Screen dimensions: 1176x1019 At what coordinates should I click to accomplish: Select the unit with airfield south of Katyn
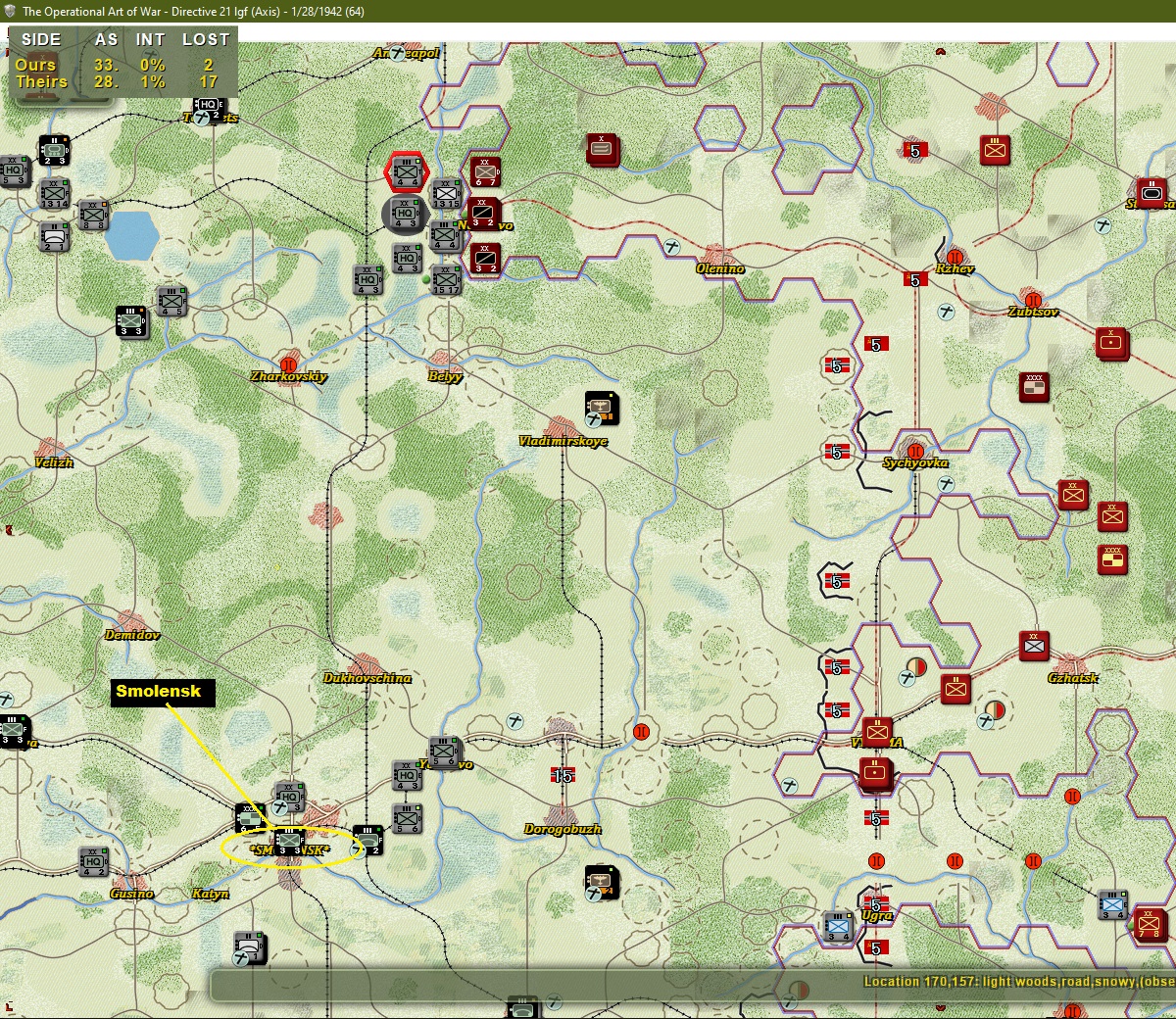[250, 946]
